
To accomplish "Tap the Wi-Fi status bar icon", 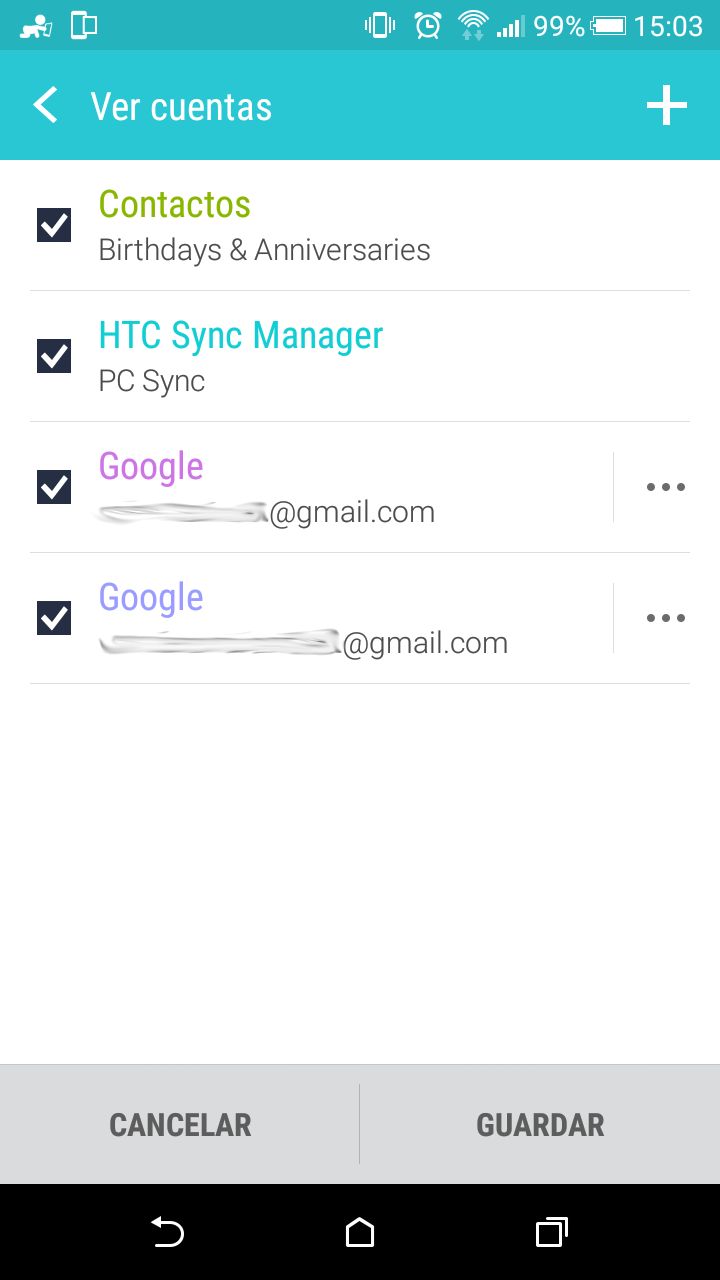I will [x=472, y=25].
